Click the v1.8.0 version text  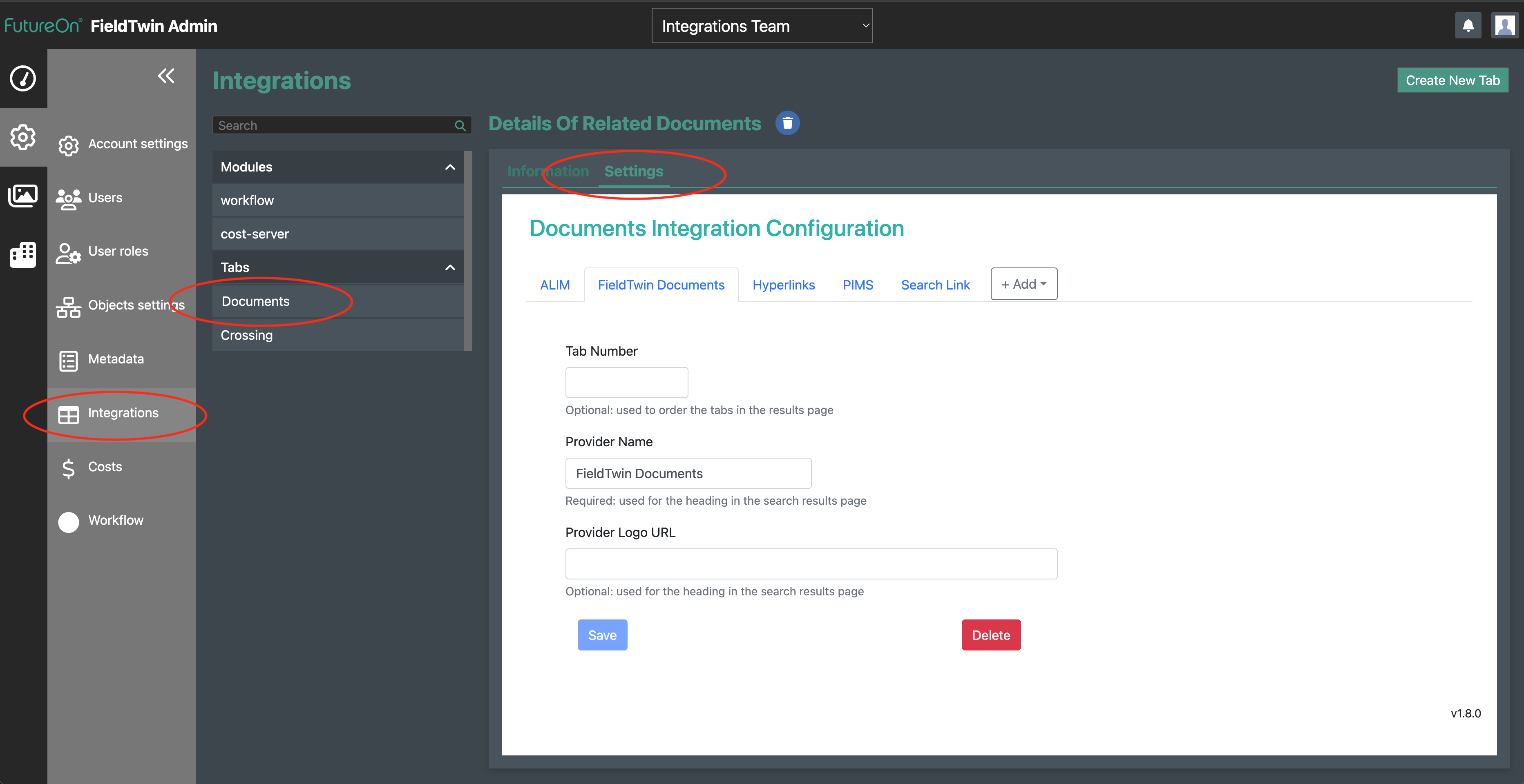1466,713
